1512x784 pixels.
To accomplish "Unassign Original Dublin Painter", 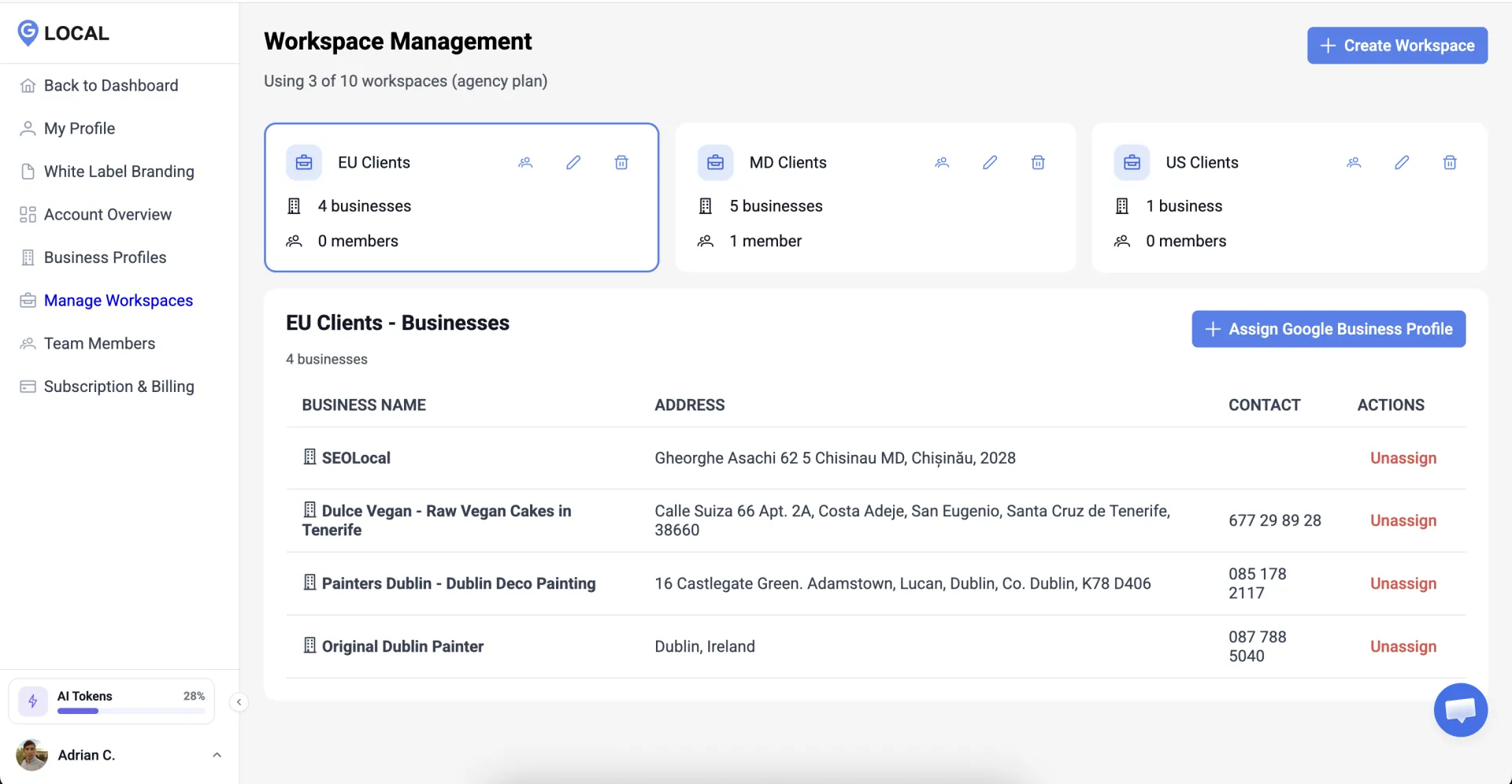I will 1403,646.
